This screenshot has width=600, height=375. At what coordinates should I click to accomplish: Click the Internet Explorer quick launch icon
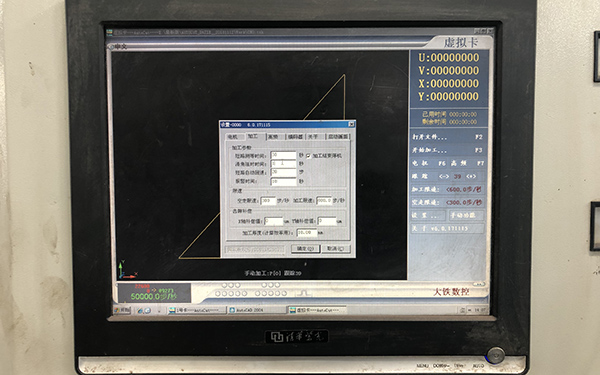pos(140,310)
